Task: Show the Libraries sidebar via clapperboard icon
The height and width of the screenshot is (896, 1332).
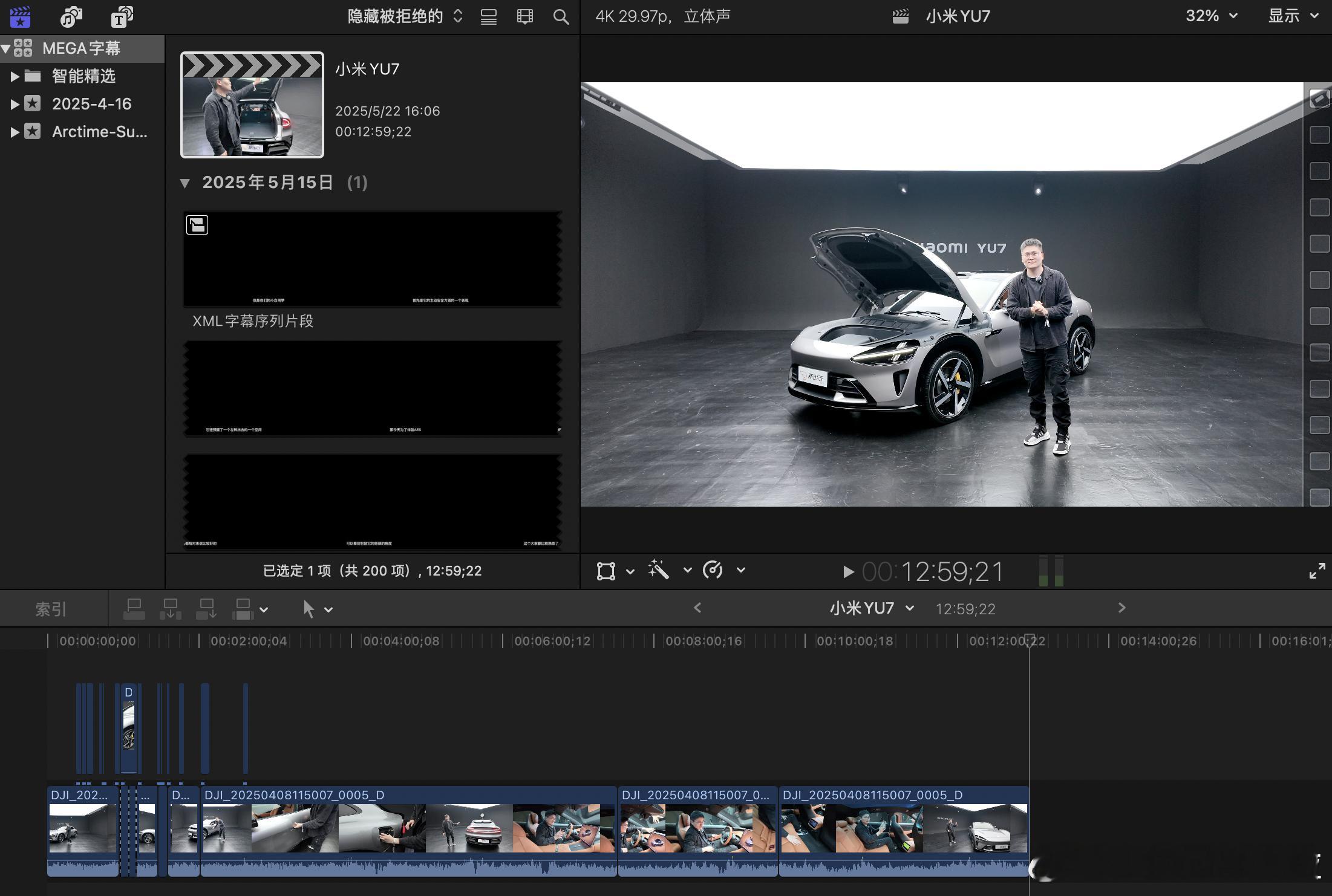Action: (x=20, y=16)
